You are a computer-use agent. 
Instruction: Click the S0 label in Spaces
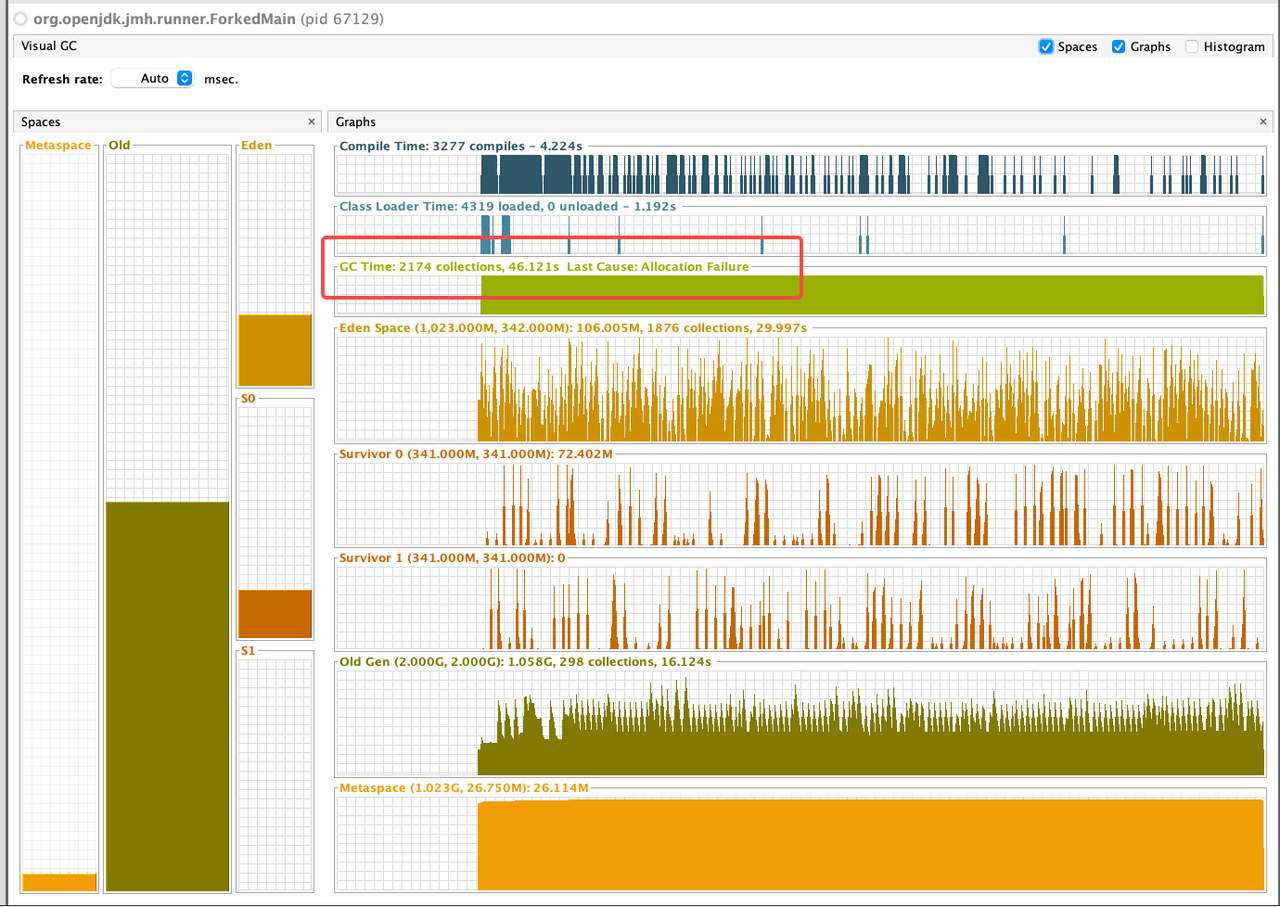[x=249, y=398]
